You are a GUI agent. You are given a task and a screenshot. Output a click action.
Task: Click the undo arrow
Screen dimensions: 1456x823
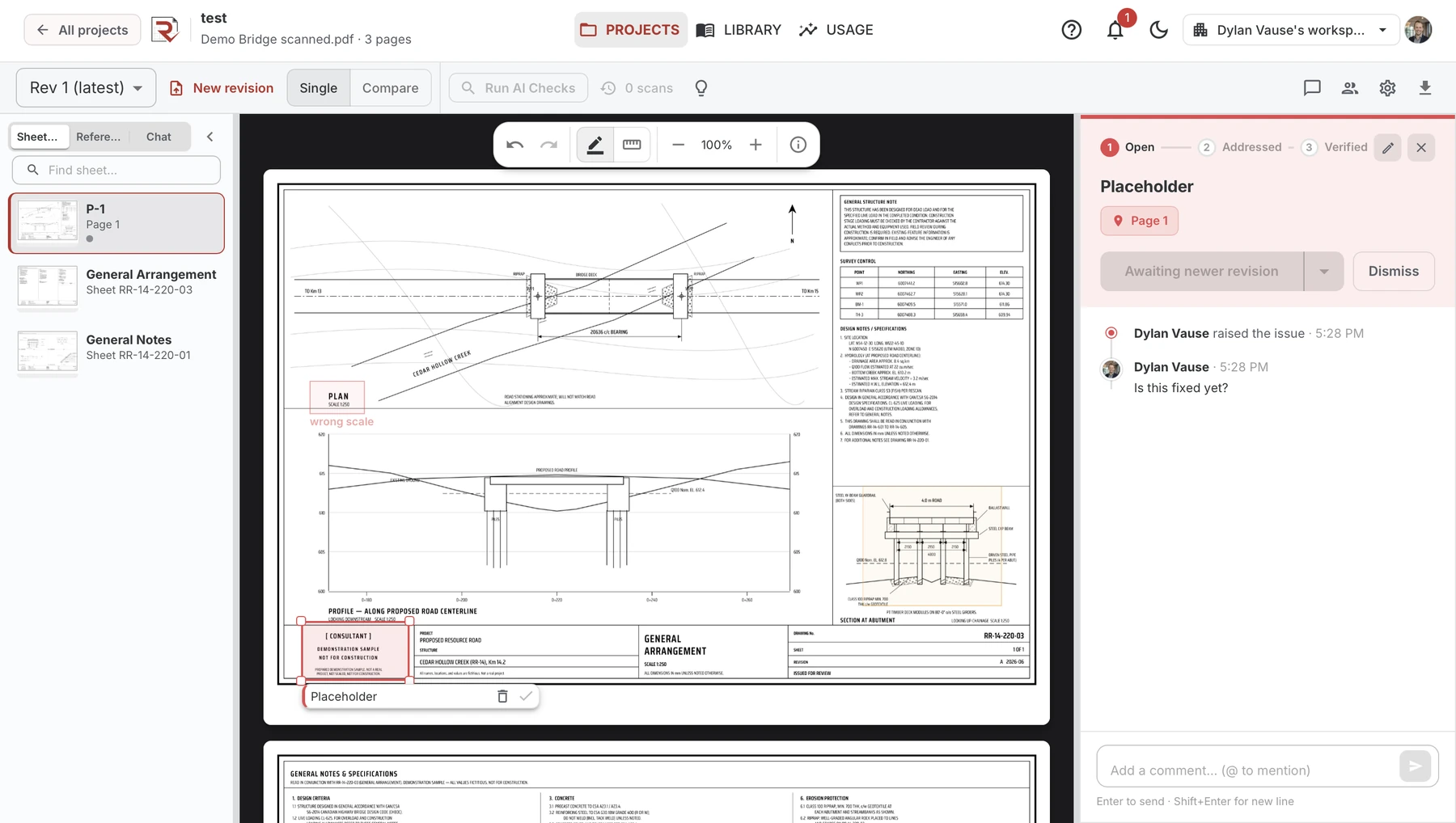point(515,145)
